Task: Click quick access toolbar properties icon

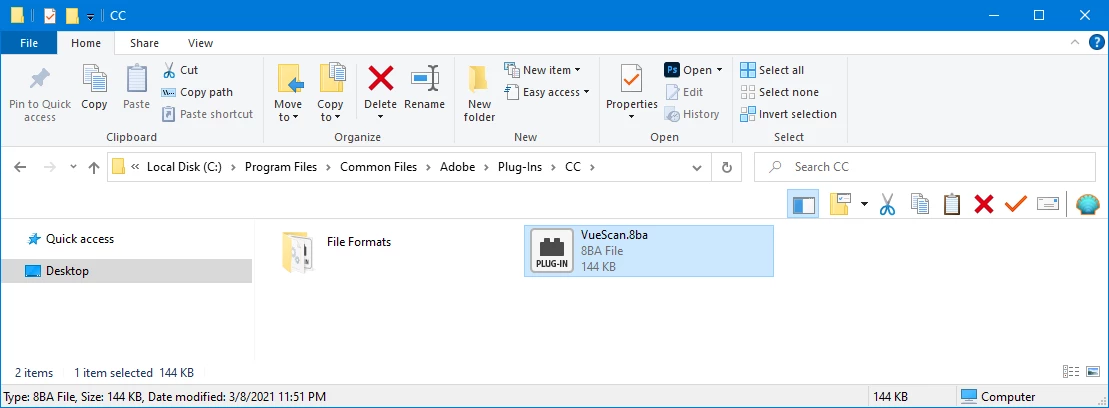Action: [x=50, y=16]
